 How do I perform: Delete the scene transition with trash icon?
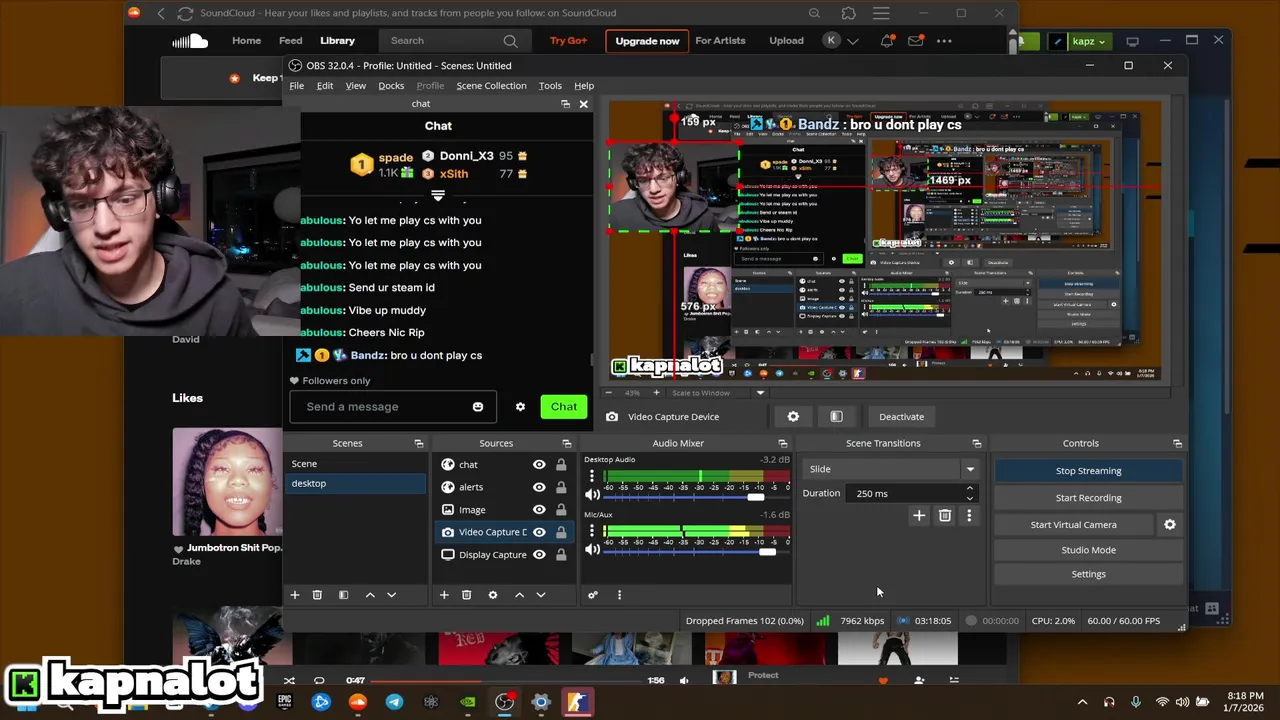tap(945, 516)
